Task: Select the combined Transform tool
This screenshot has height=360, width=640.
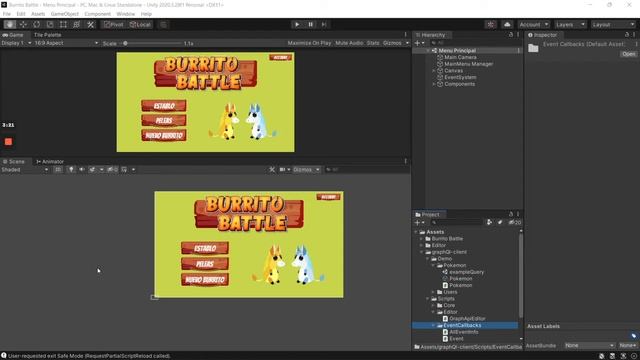Action: click(76, 24)
